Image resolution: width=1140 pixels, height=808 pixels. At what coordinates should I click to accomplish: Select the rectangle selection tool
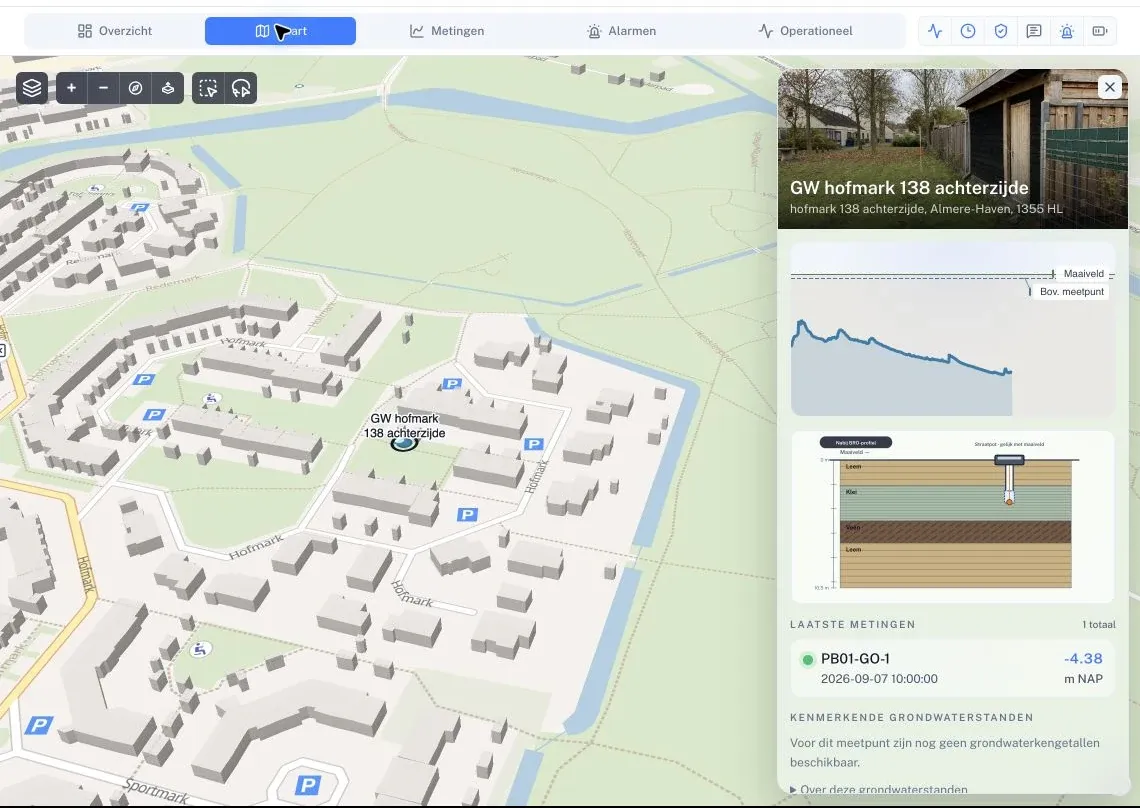209,88
